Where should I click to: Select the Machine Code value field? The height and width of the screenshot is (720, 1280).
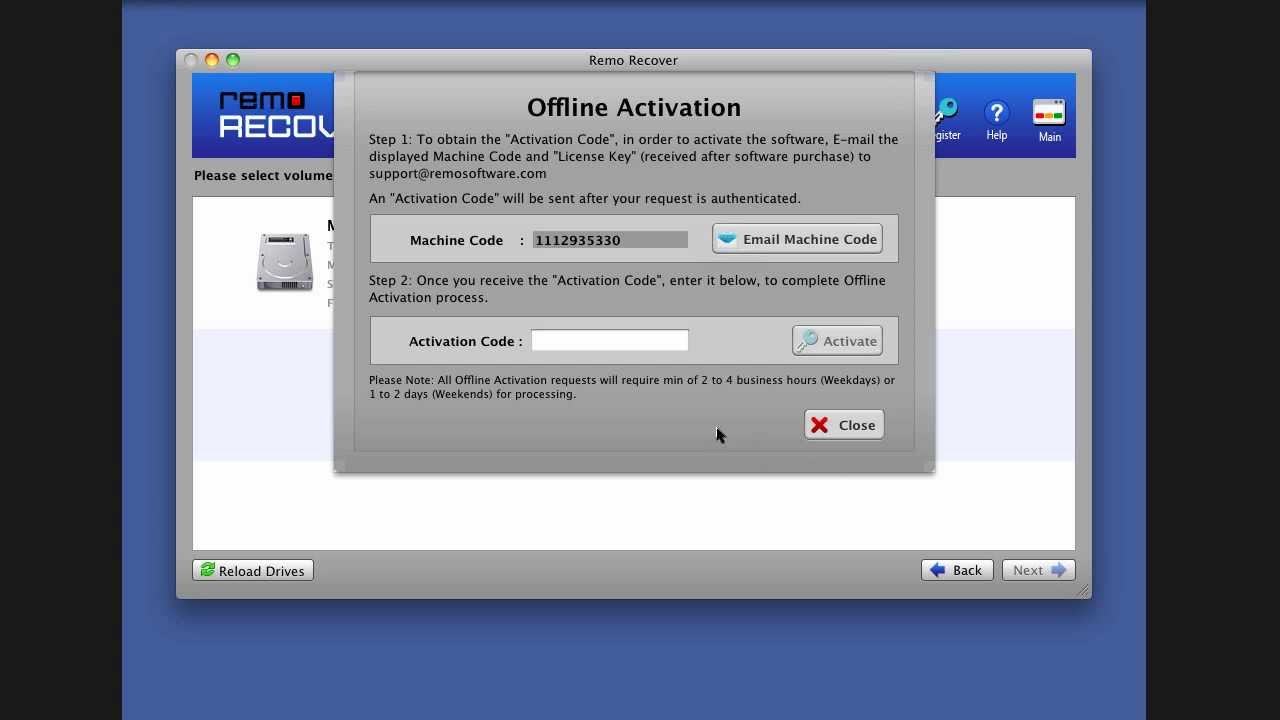tap(610, 240)
